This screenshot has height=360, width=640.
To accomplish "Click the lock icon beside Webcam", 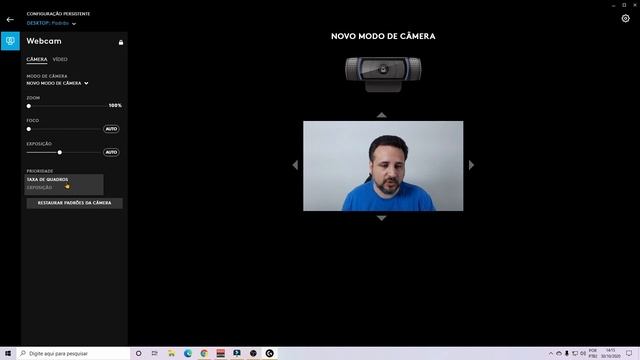I will coord(121,42).
